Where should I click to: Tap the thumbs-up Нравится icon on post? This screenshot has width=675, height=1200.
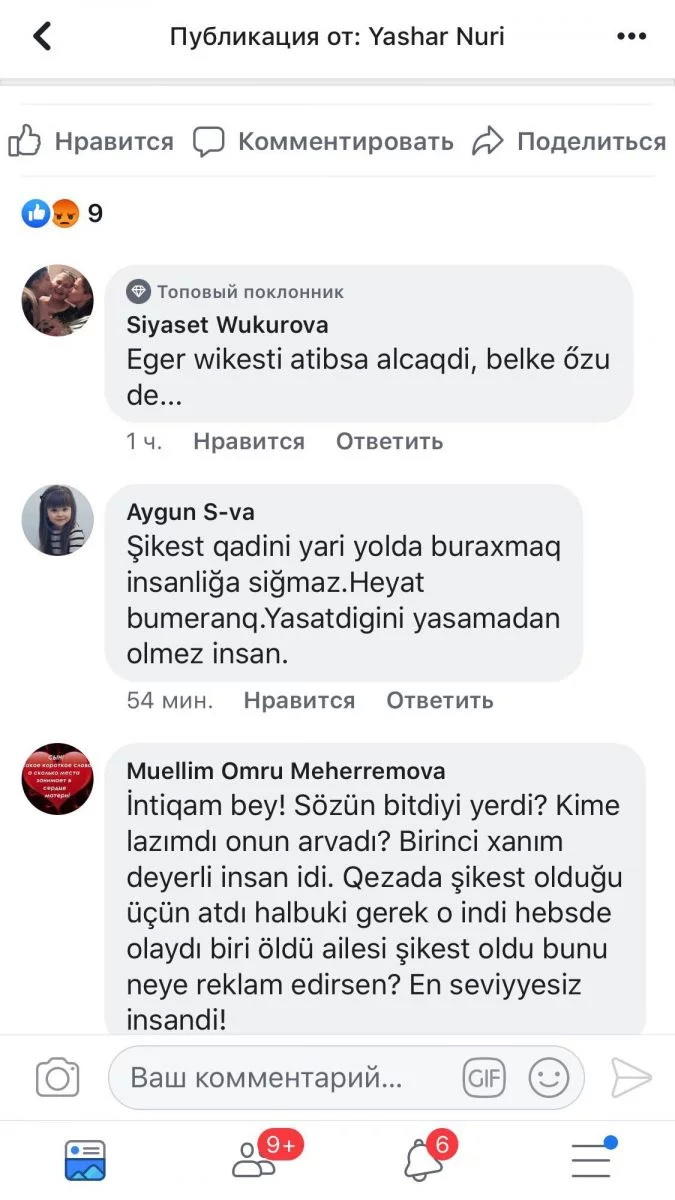click(24, 141)
